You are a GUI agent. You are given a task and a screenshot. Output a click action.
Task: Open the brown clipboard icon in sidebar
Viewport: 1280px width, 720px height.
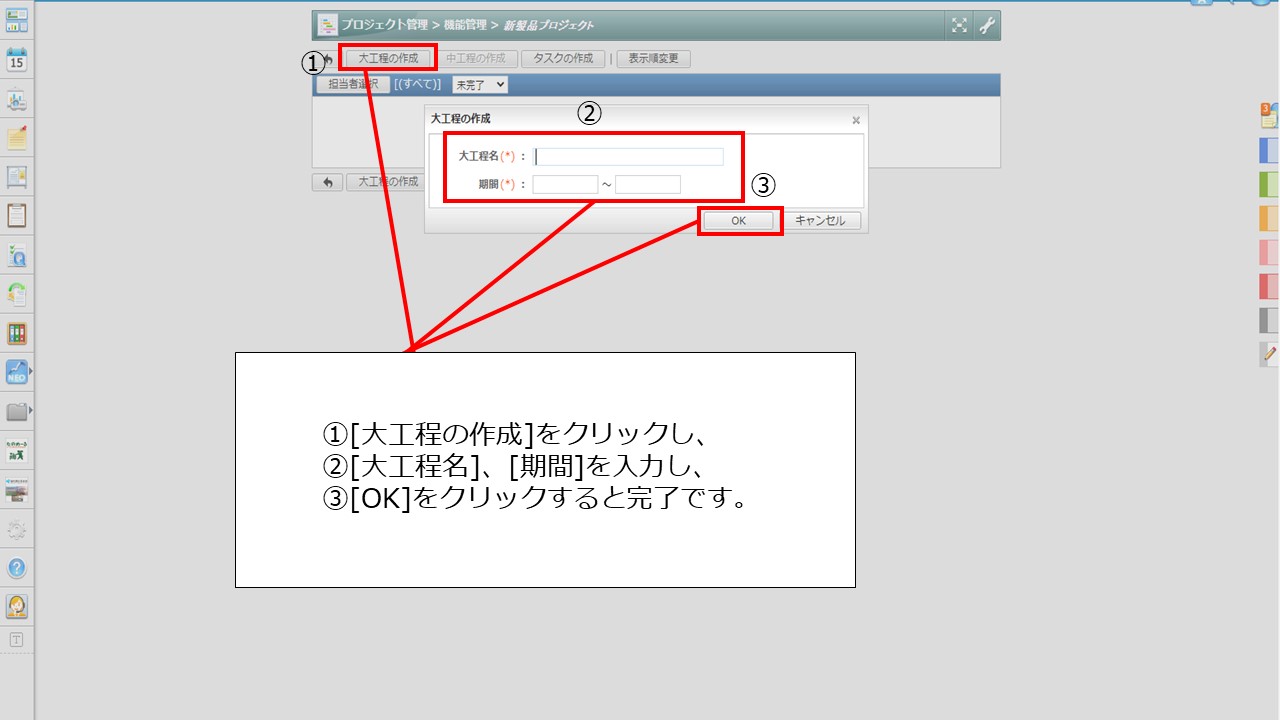(x=17, y=215)
